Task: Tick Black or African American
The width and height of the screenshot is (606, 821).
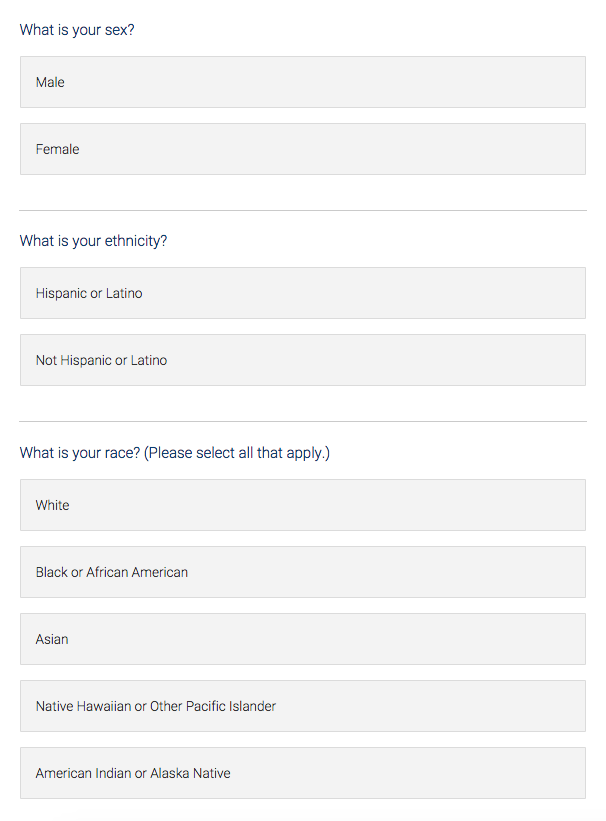Action: pyautogui.click(x=302, y=572)
